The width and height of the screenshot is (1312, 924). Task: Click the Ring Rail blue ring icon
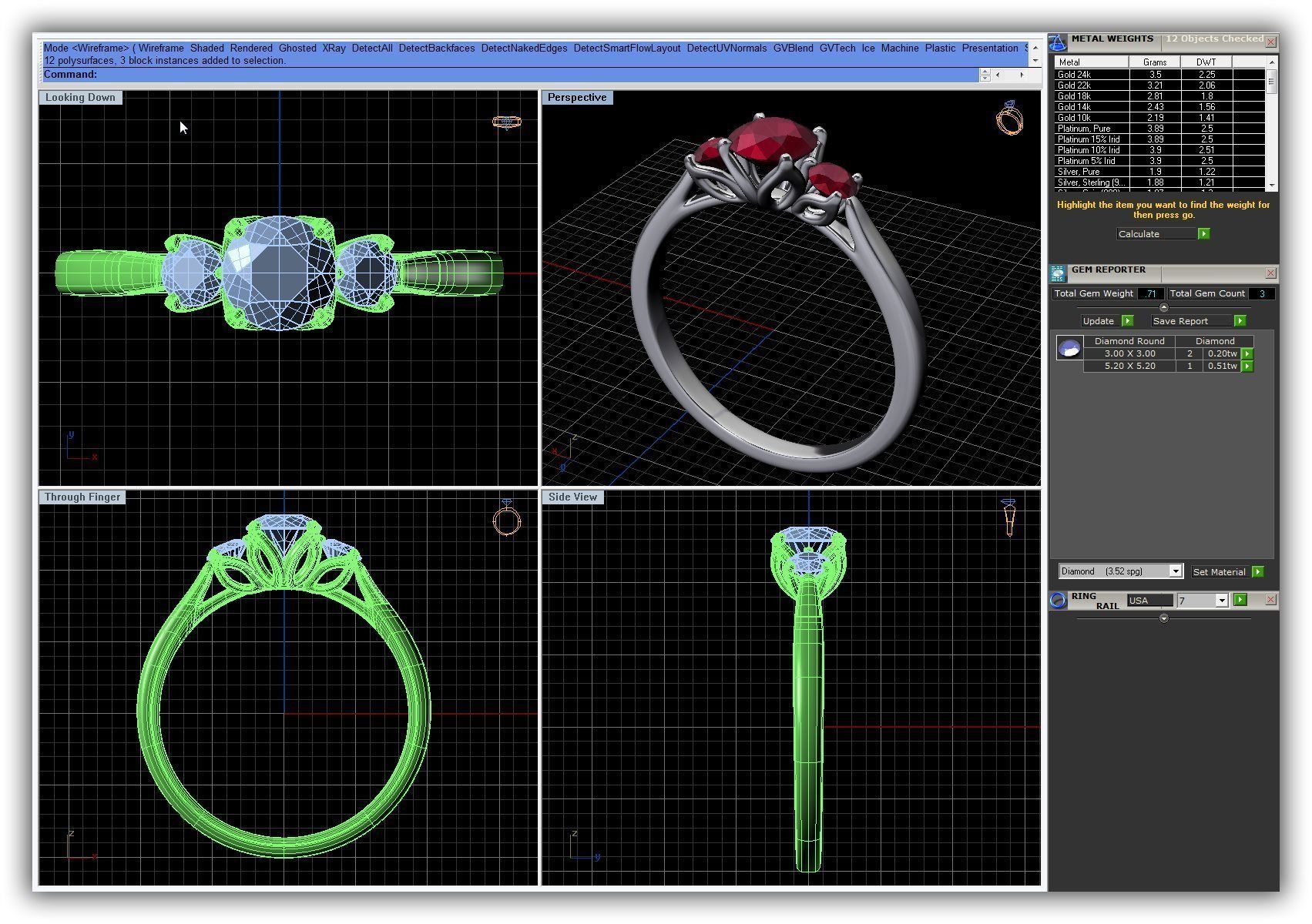(1059, 600)
